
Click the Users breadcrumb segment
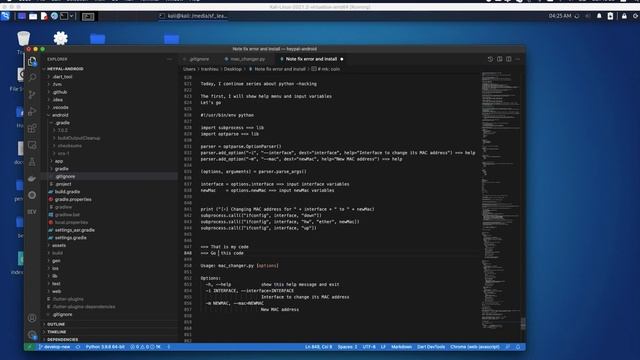[189, 69]
